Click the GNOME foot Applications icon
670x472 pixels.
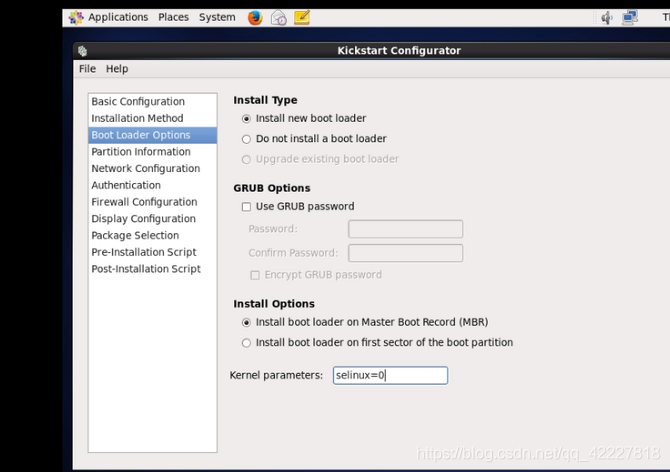click(x=76, y=18)
